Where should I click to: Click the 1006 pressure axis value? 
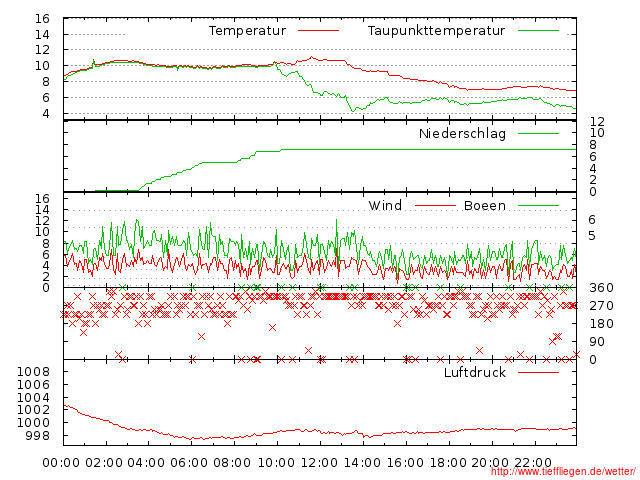point(33,384)
